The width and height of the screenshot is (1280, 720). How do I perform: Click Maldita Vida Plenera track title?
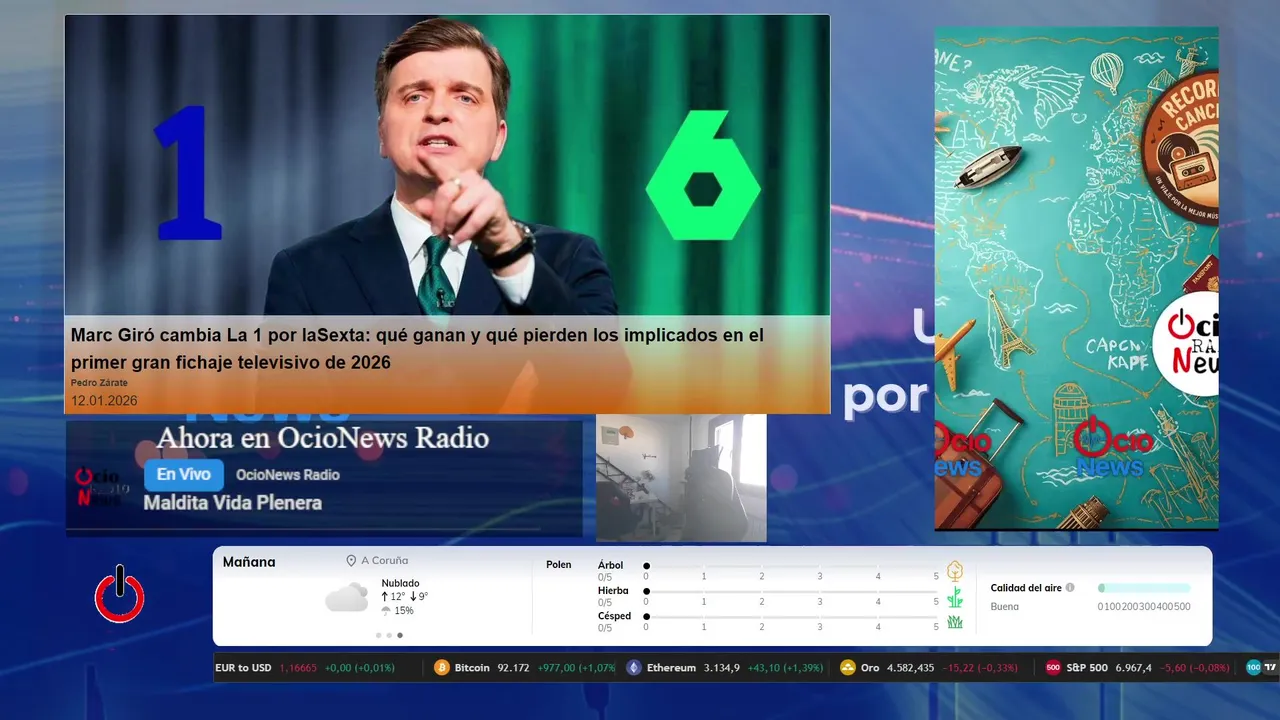233,503
